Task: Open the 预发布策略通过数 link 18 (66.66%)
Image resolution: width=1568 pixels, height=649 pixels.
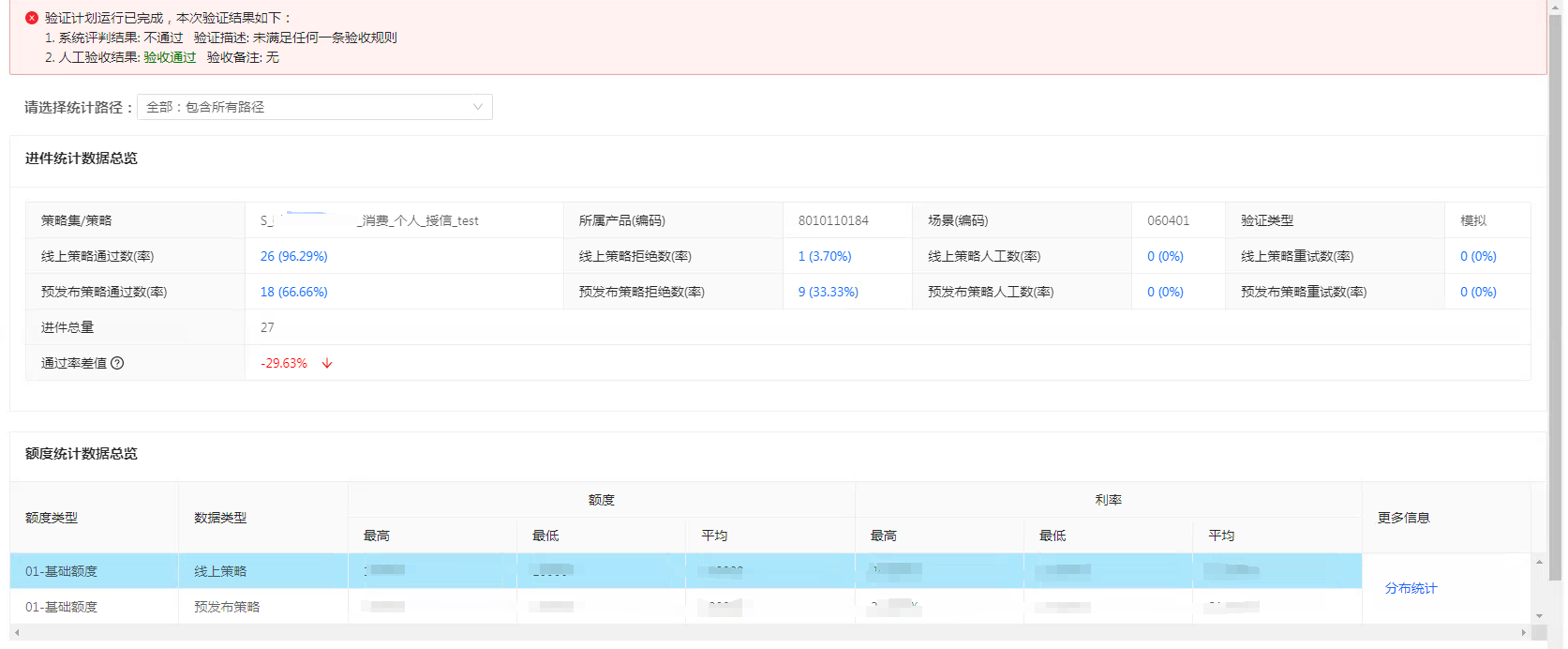Action: [x=293, y=292]
